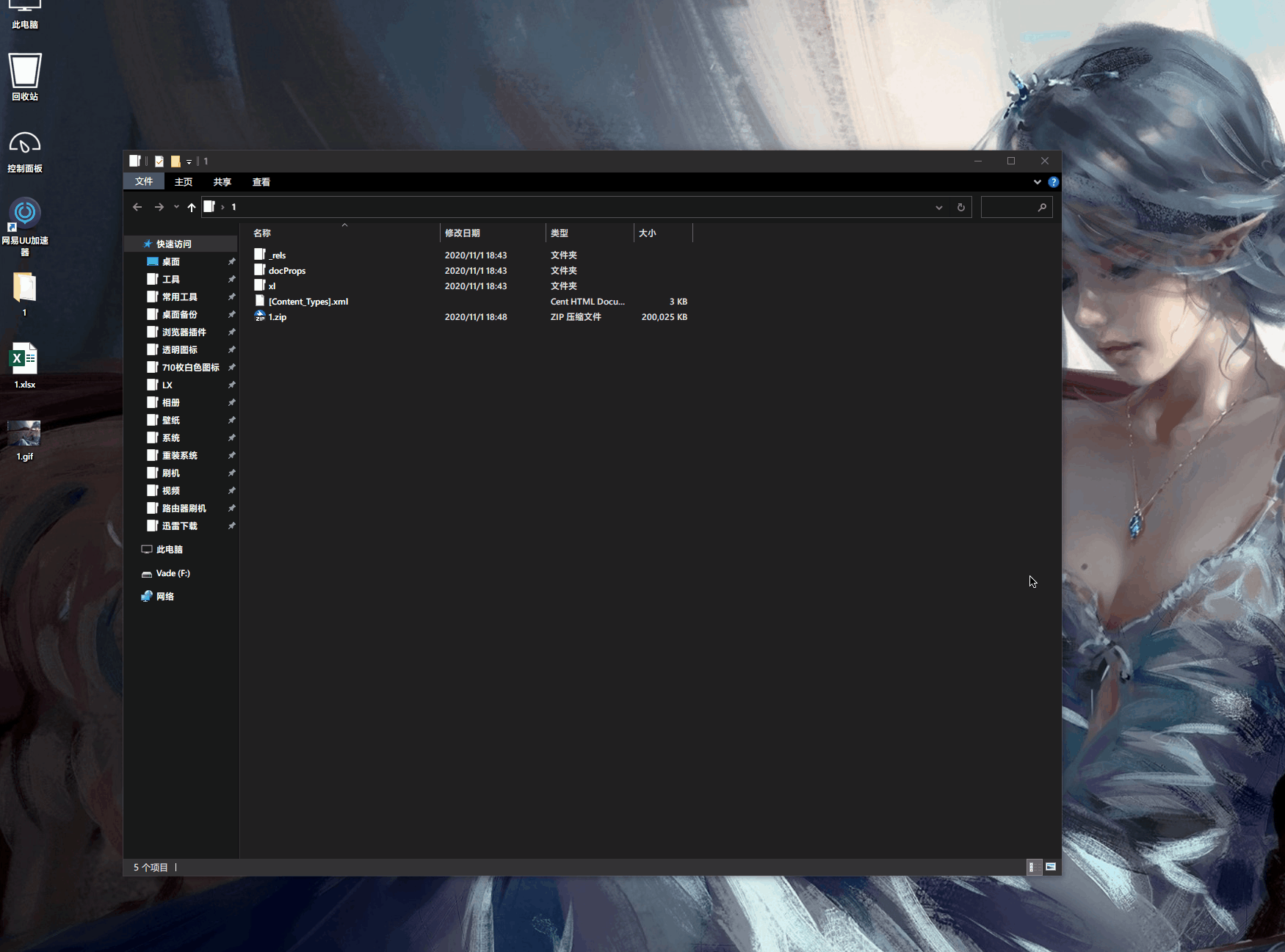Viewport: 1285px width, 952px height.
Task: Click the 1 breadcrumb in address bar
Action: (234, 207)
